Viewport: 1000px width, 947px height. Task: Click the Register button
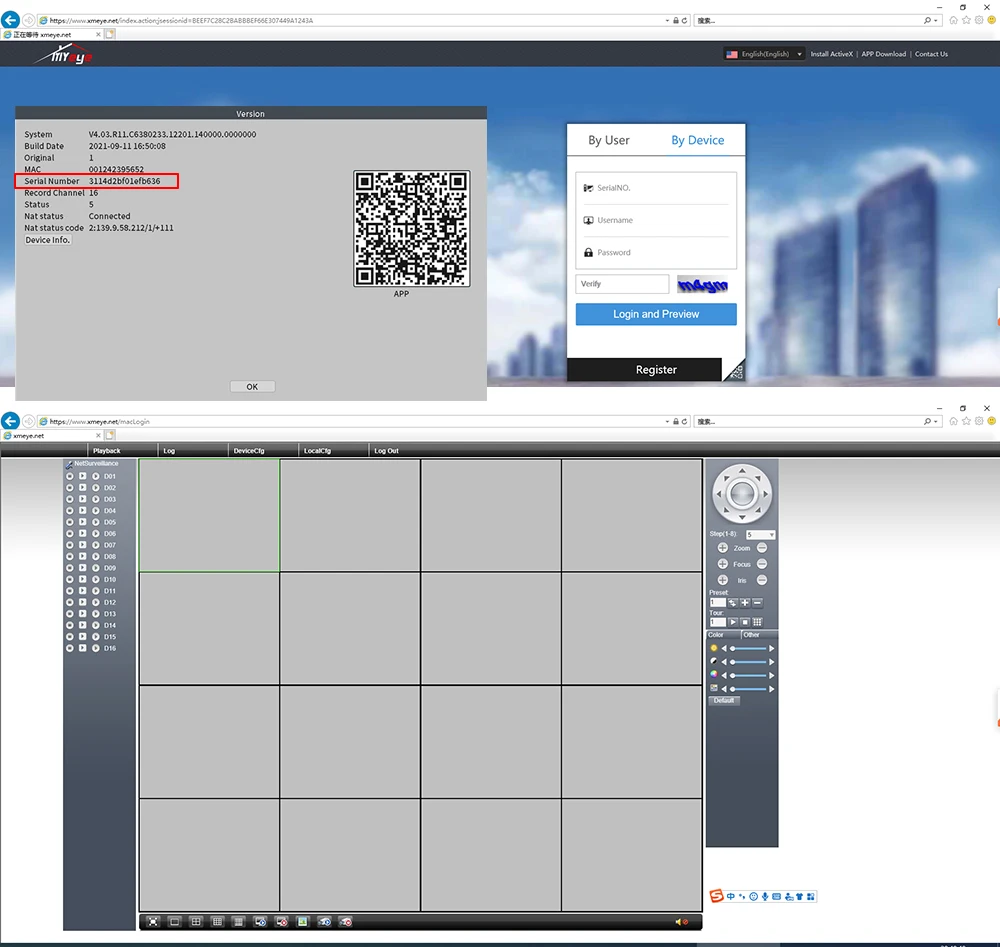[644, 370]
